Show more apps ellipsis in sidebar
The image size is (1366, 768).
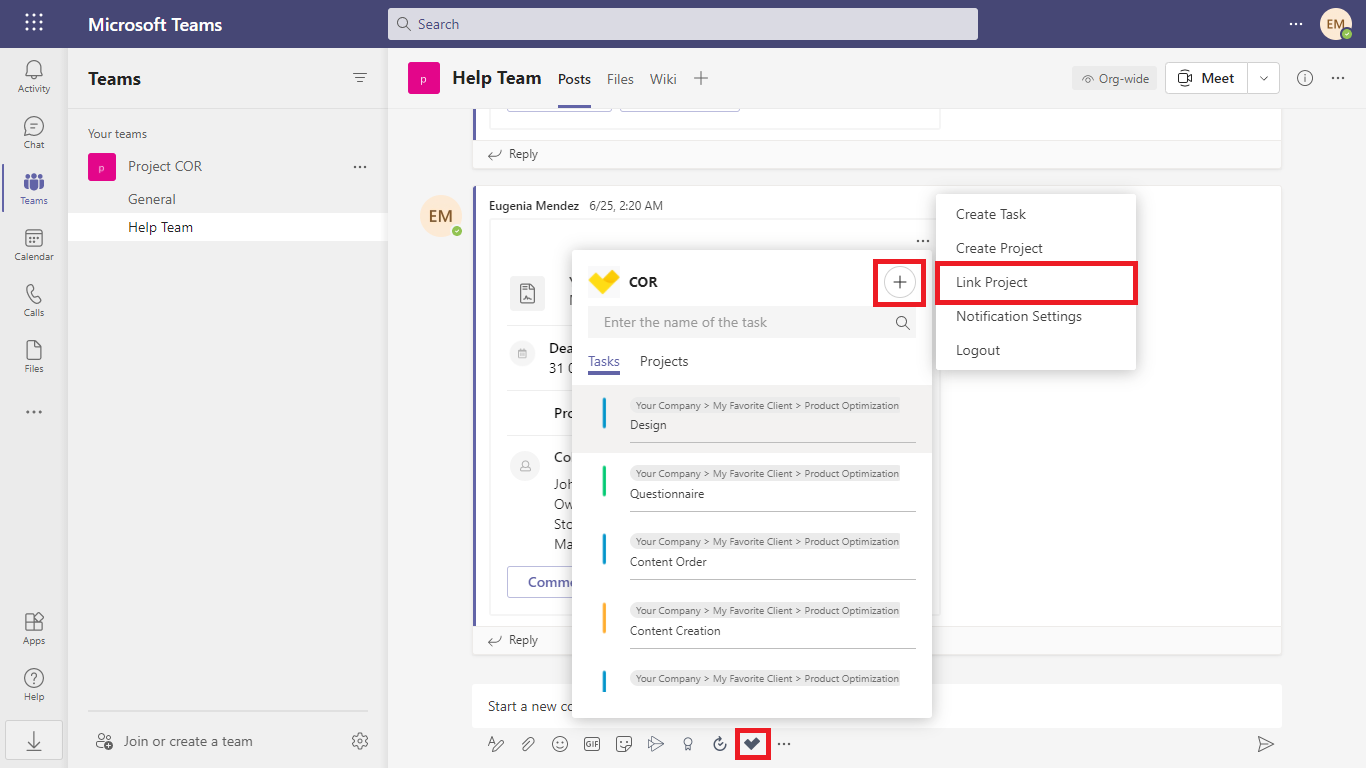(34, 412)
